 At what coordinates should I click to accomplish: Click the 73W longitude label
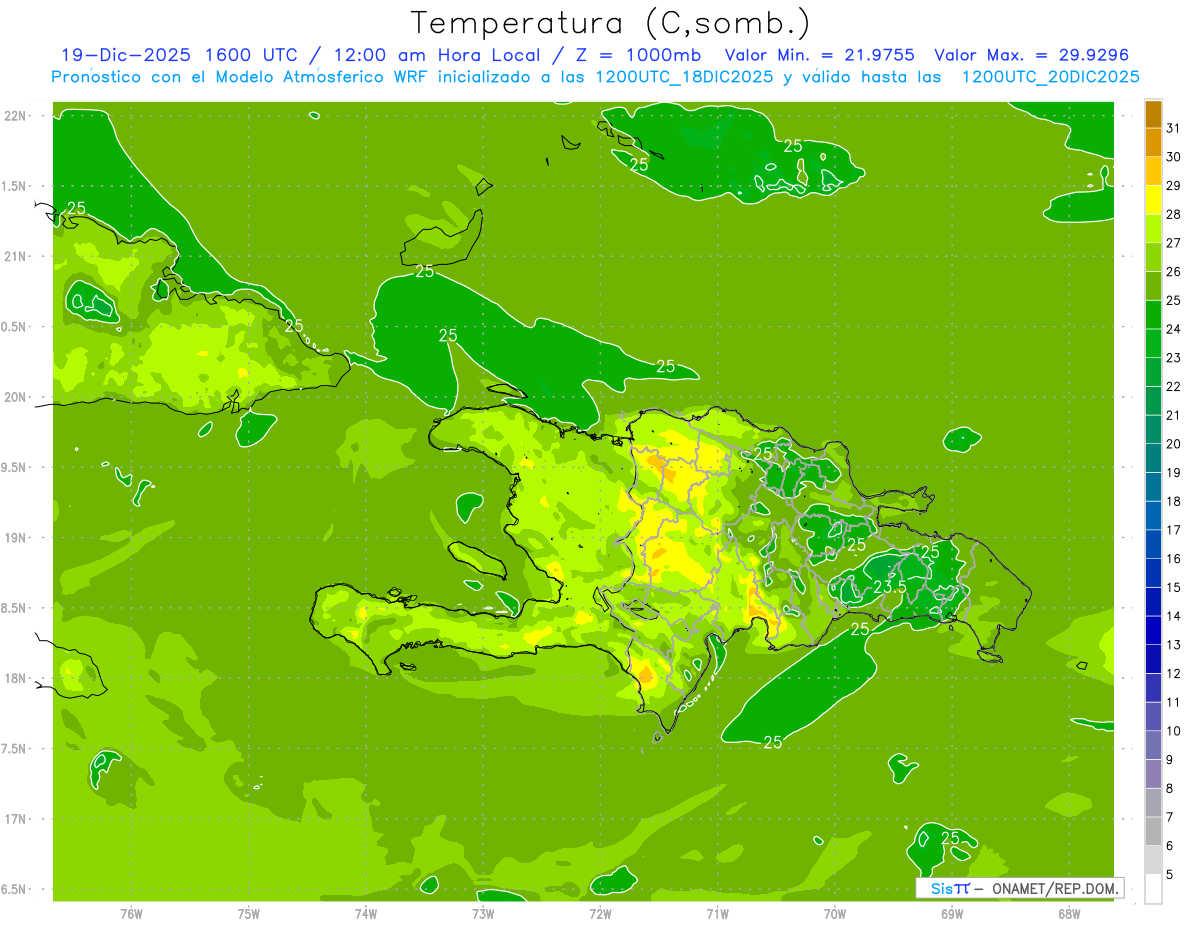[x=483, y=913]
